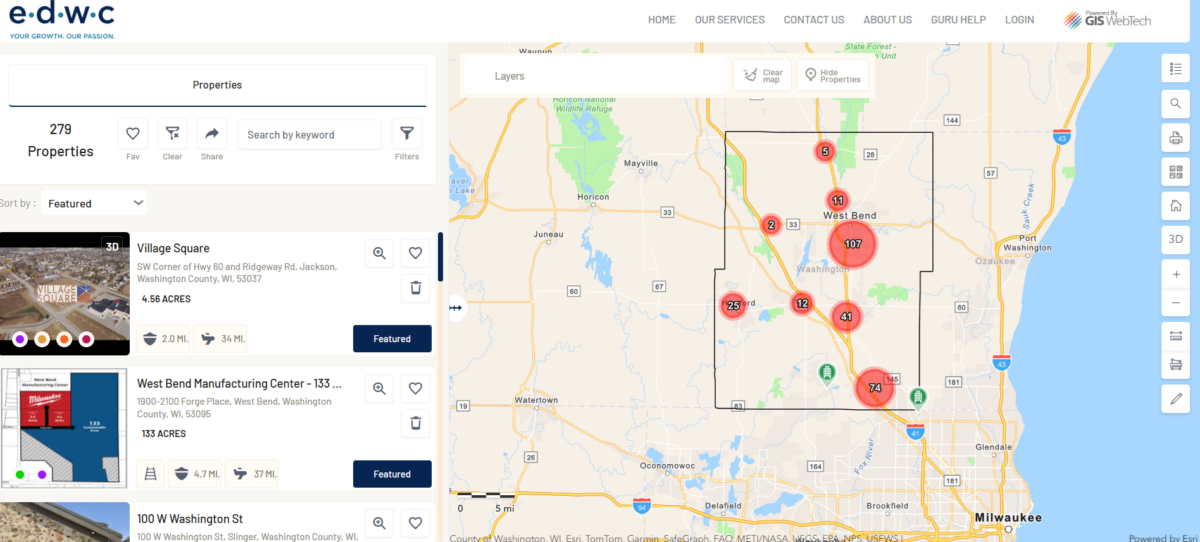Open West Bend Manufacturing Center title
Screen dimensions: 1200x542
pyautogui.click(x=239, y=383)
